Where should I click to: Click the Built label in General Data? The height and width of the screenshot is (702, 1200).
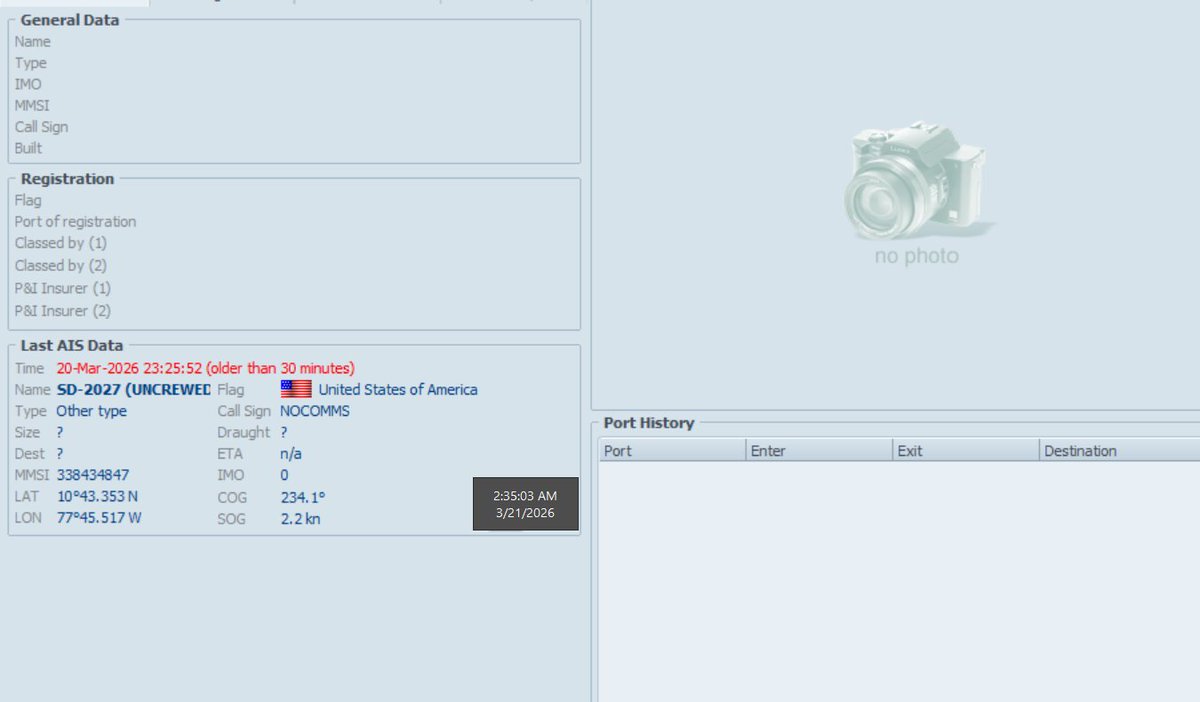coord(29,148)
